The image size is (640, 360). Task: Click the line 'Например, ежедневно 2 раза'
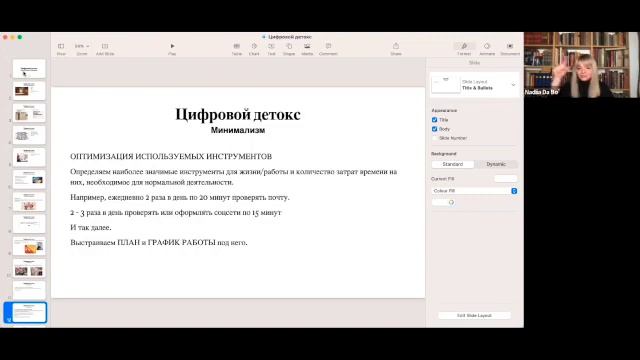point(180,198)
